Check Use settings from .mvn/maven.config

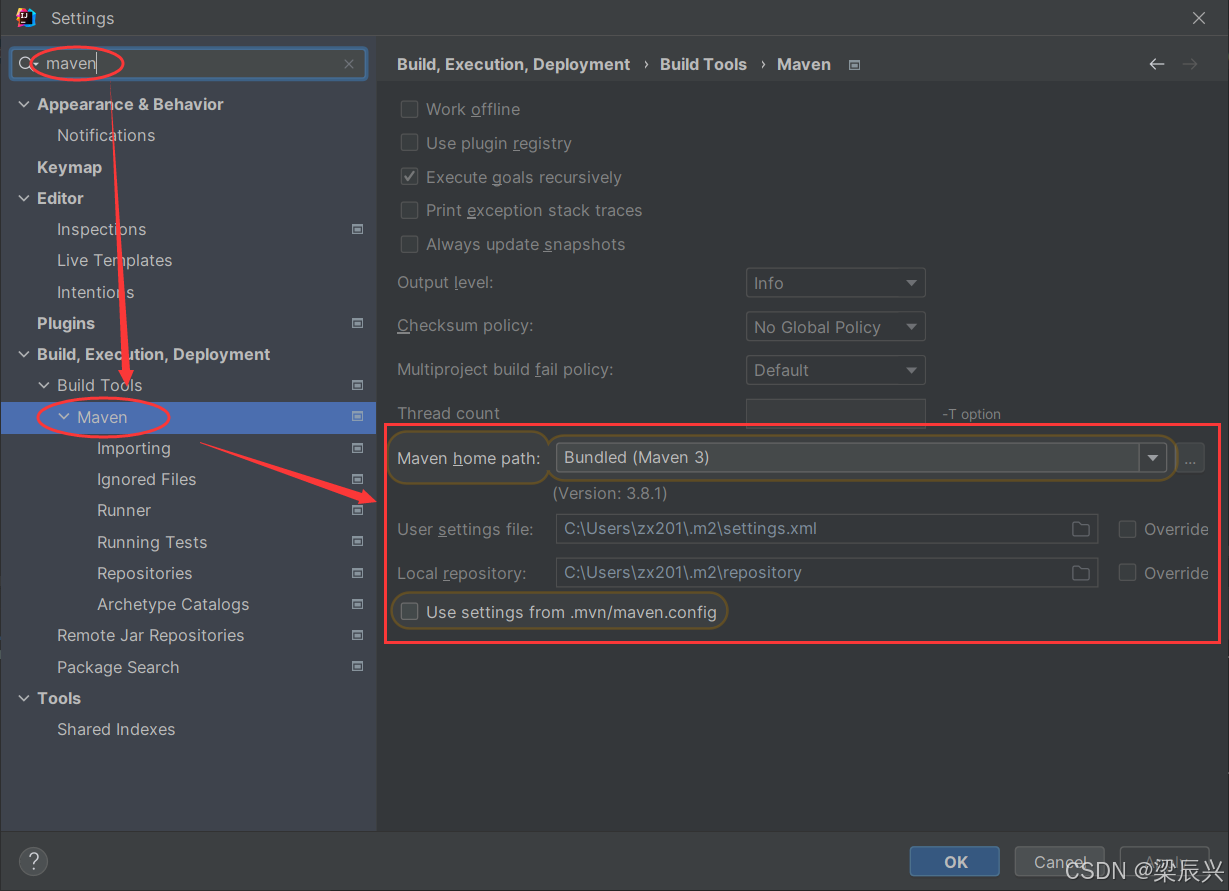tap(409, 612)
